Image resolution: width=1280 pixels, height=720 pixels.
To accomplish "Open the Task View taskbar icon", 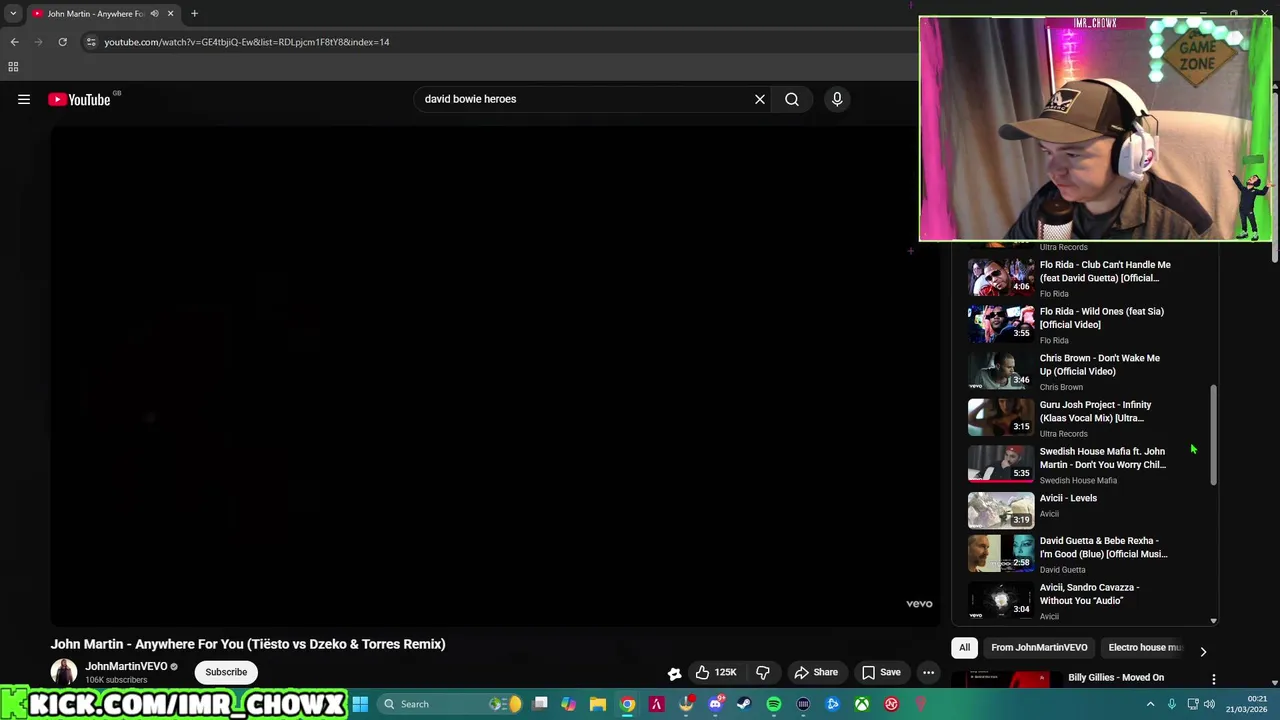I will pos(540,704).
